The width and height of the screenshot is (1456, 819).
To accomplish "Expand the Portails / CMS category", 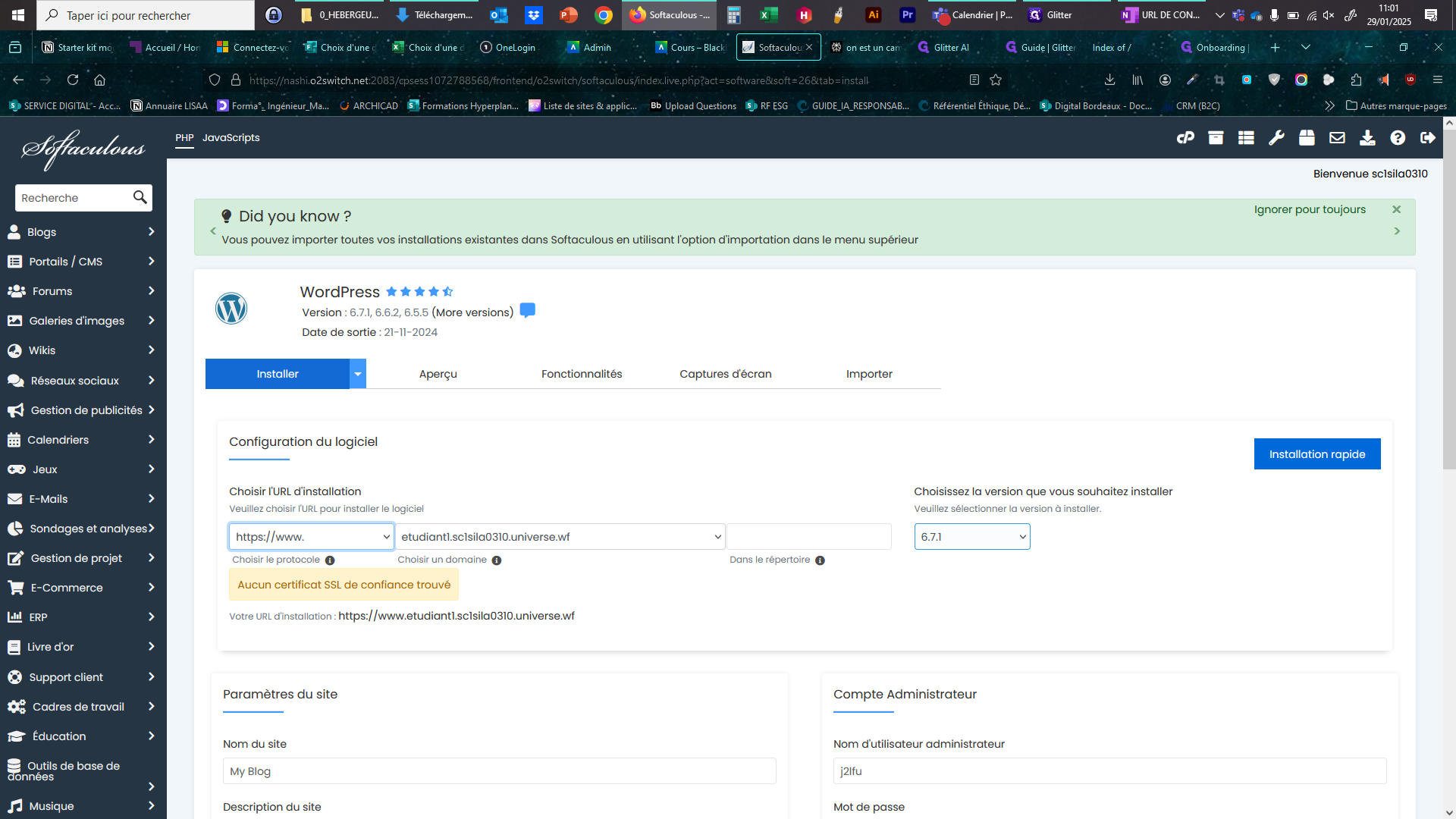I will (x=83, y=261).
